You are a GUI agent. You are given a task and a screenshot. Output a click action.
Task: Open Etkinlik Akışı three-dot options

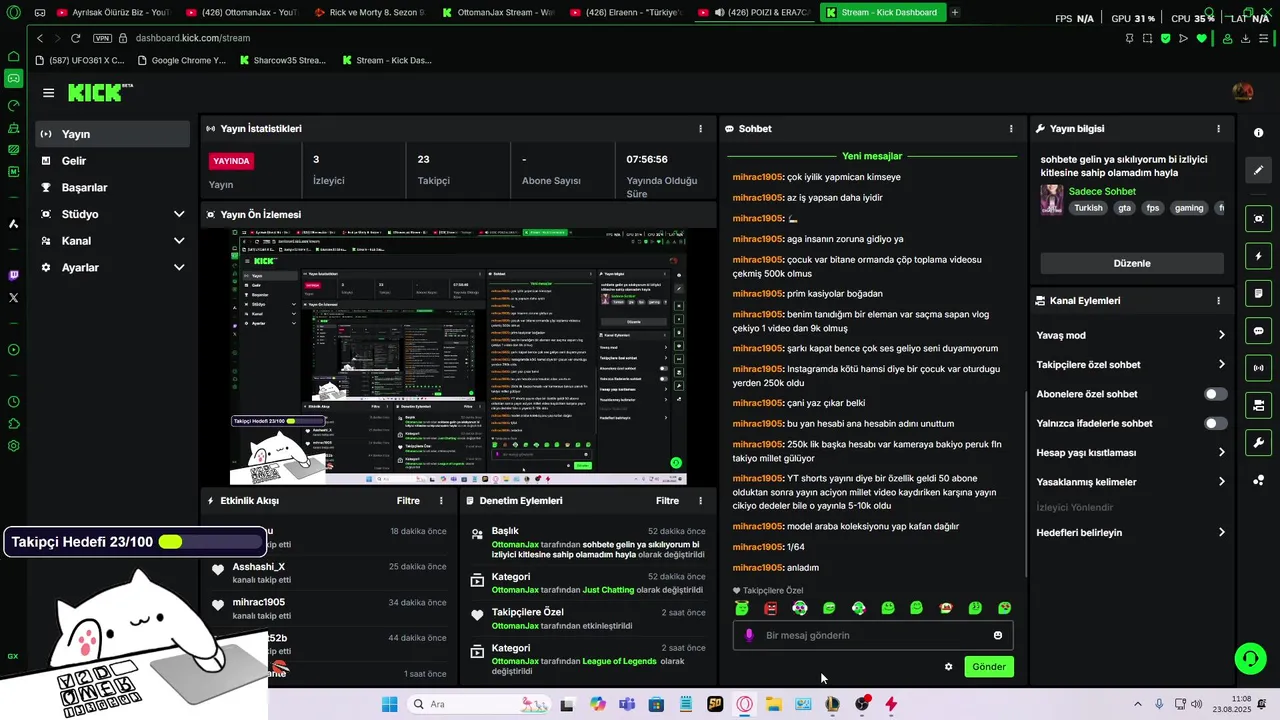pyautogui.click(x=441, y=501)
